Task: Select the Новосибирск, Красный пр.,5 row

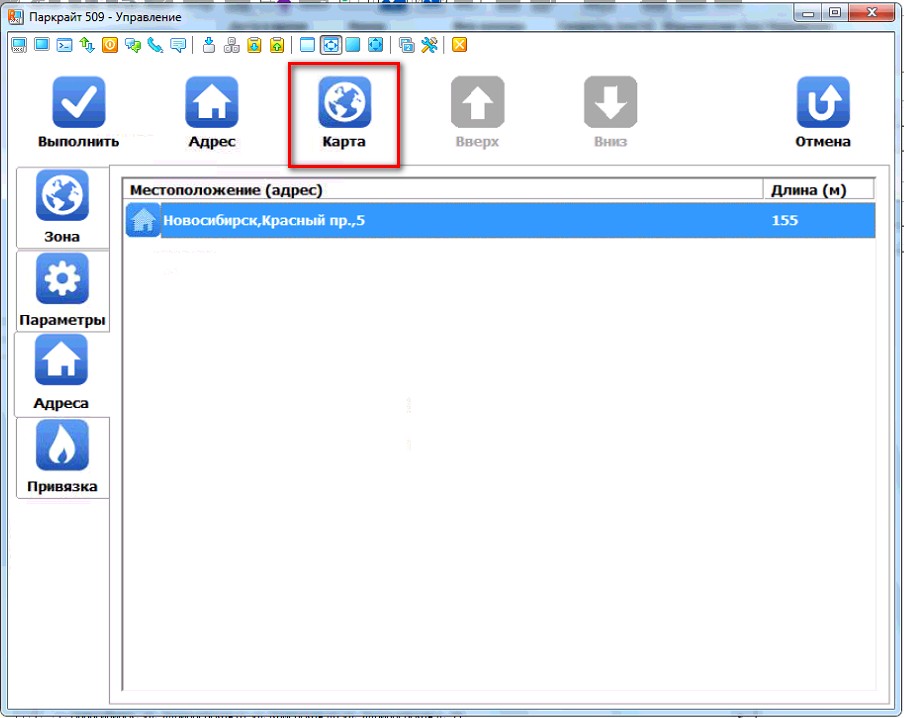Action: pyautogui.click(x=450, y=220)
